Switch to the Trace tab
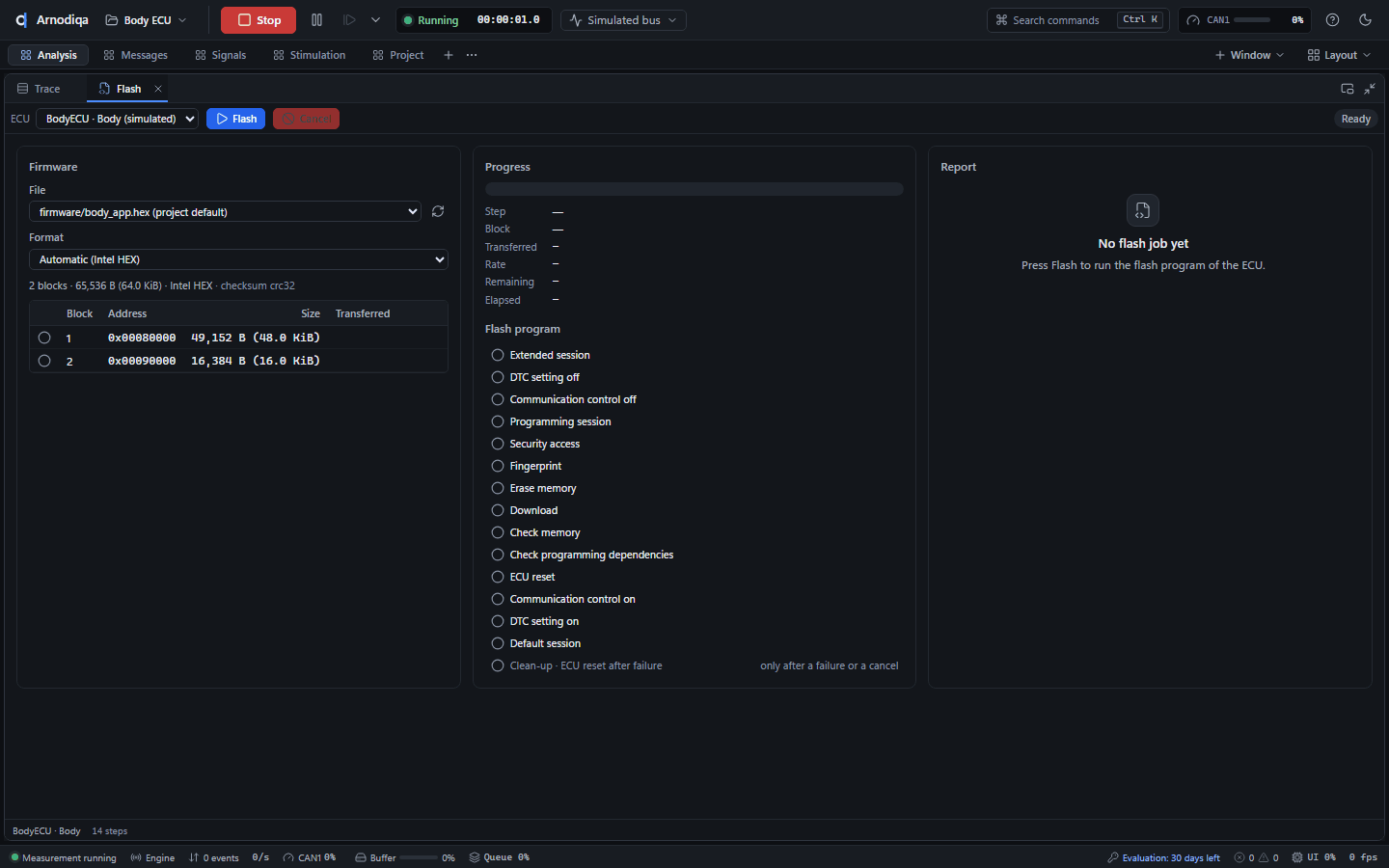This screenshot has height=868, width=1389. (x=39, y=89)
